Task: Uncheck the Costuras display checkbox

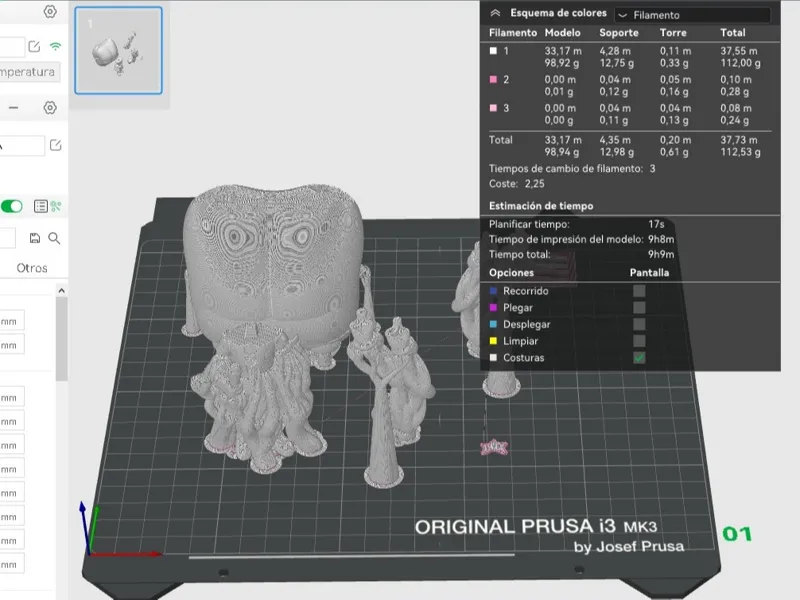Action: (x=639, y=358)
